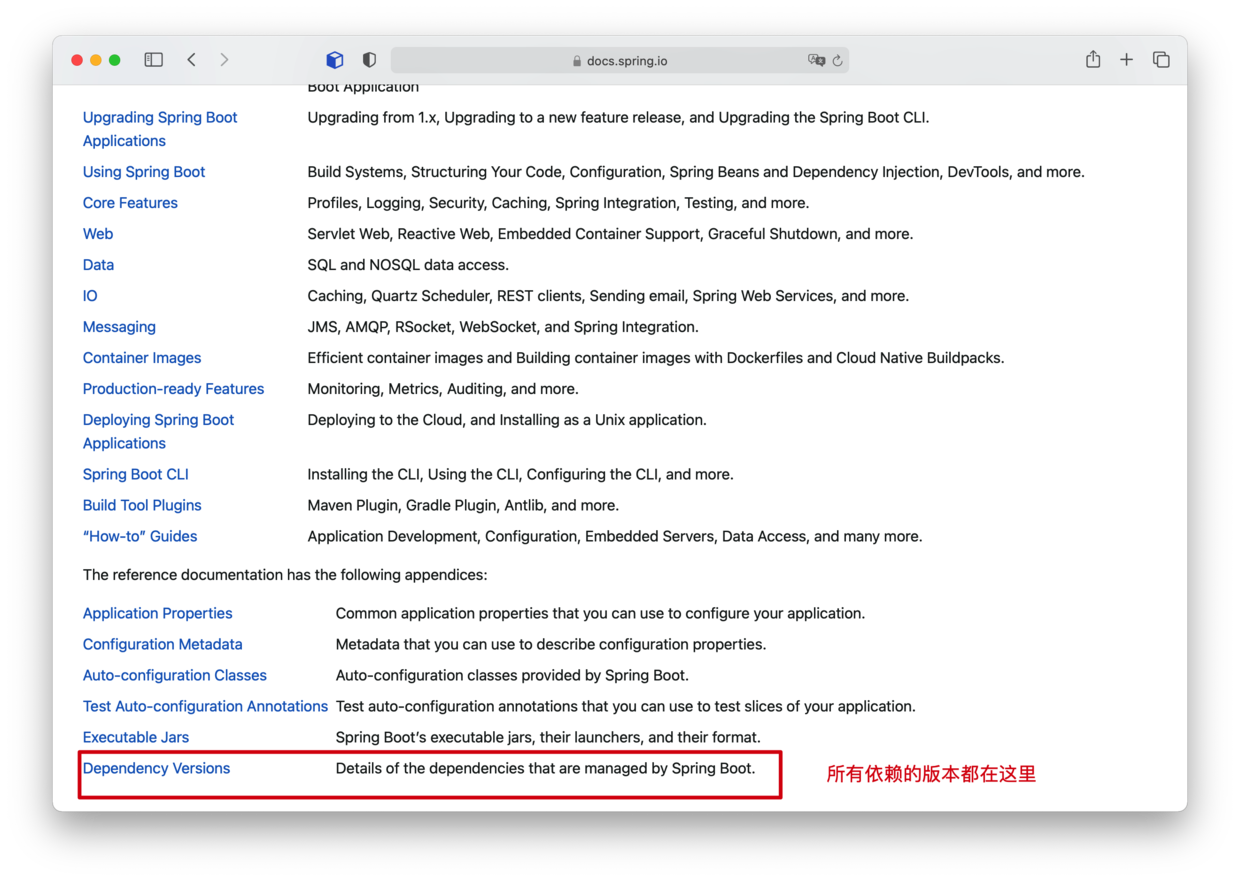Navigate to Container Images documentation
Viewport: 1240px width, 881px height.
142,358
